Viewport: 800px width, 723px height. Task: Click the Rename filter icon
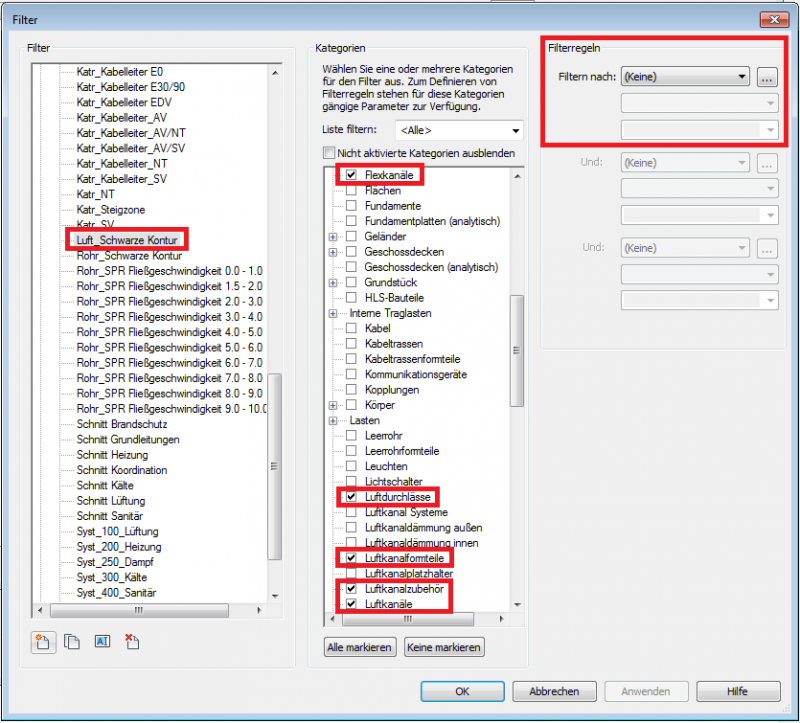(x=101, y=642)
